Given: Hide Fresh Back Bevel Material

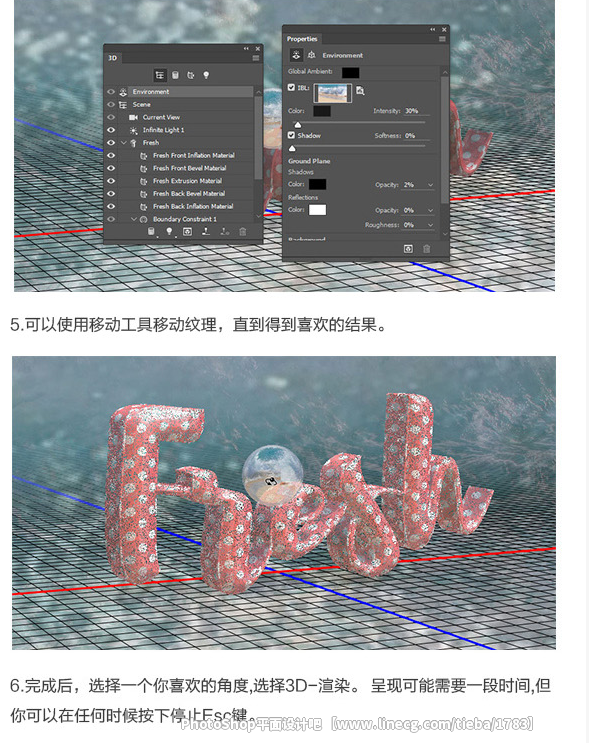Looking at the screenshot, I should coord(111,194).
